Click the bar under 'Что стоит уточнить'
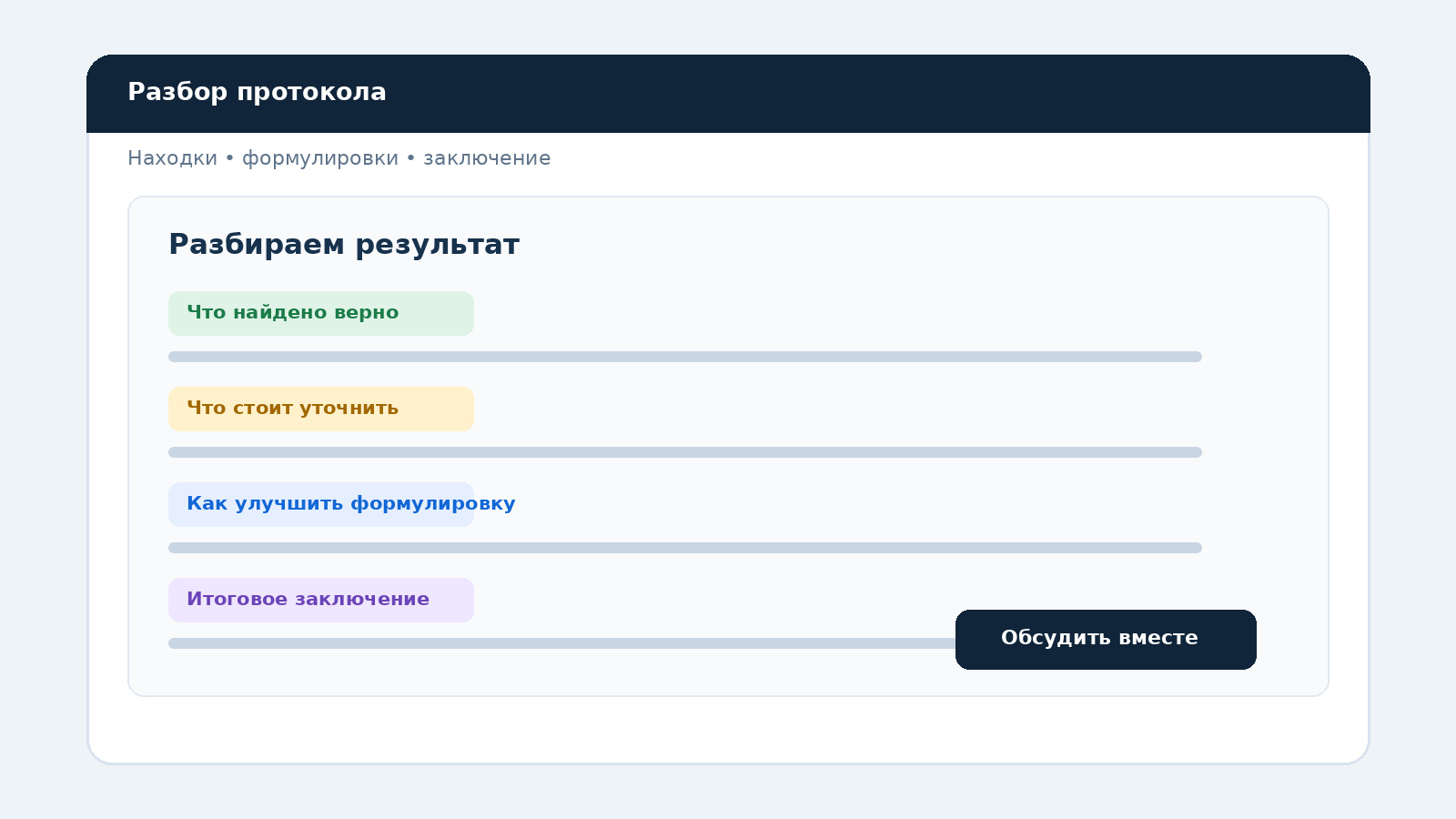 (685, 452)
